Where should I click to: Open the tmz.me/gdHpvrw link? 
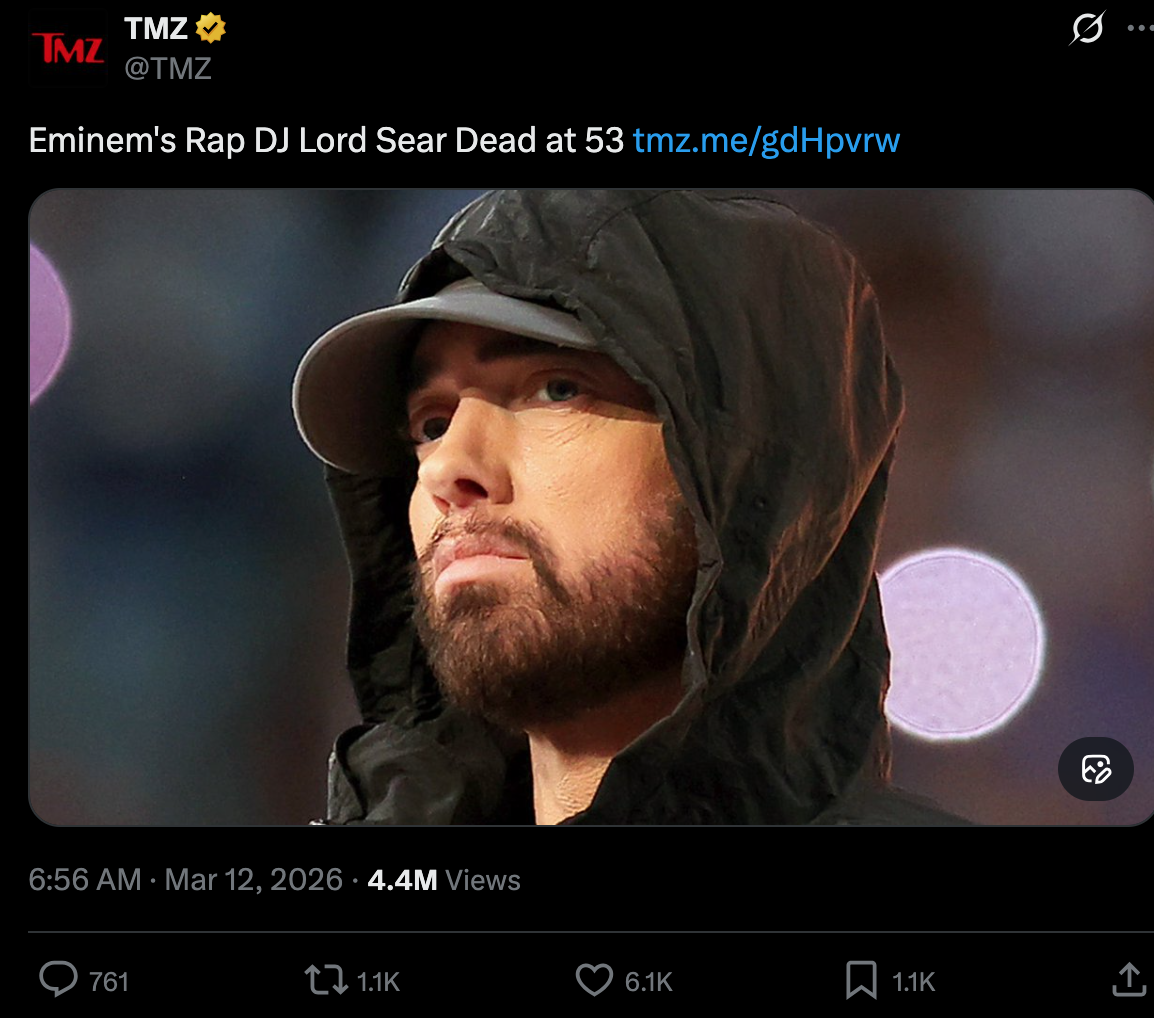pyautogui.click(x=766, y=140)
